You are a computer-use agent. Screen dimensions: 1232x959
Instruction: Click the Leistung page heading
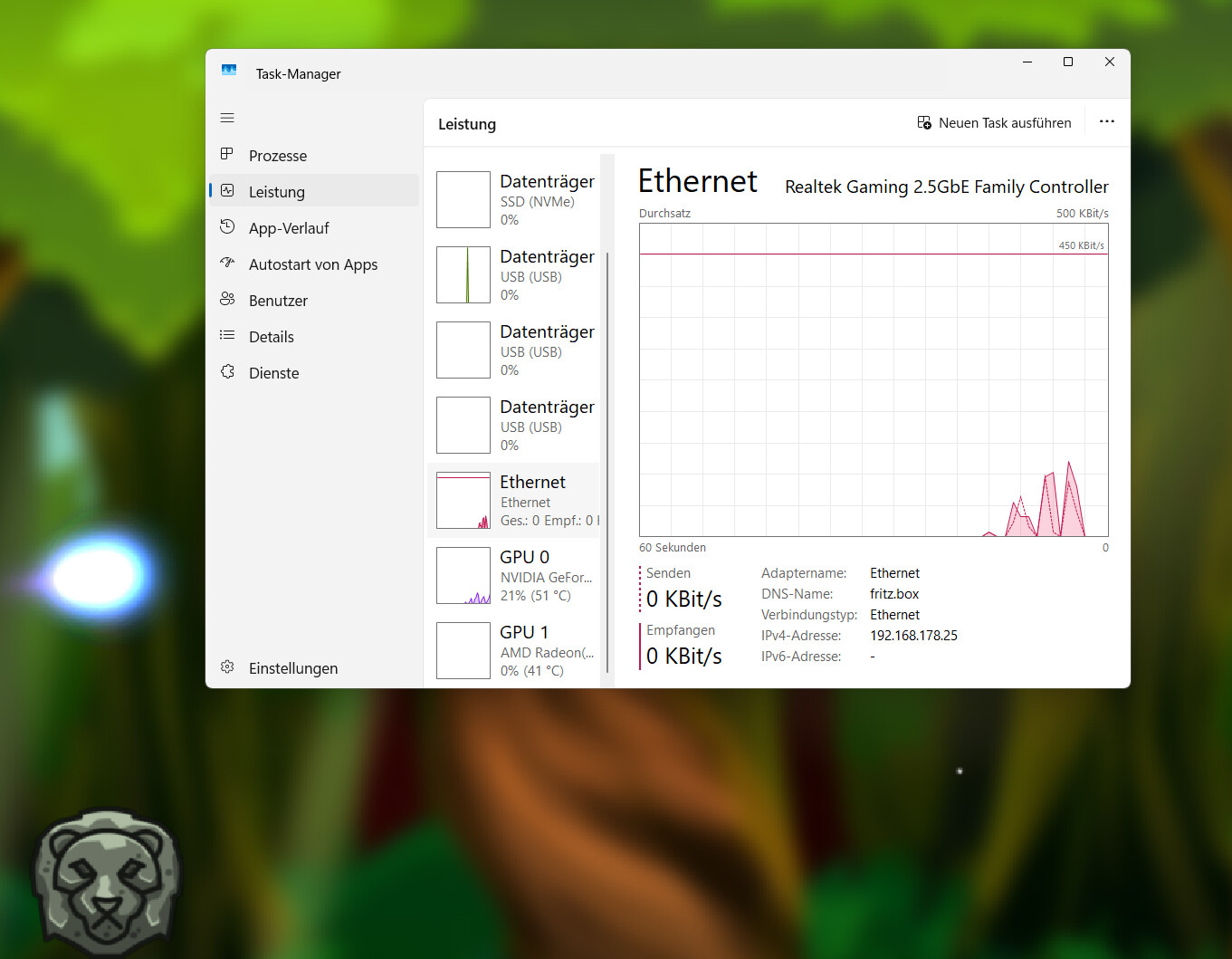[467, 124]
